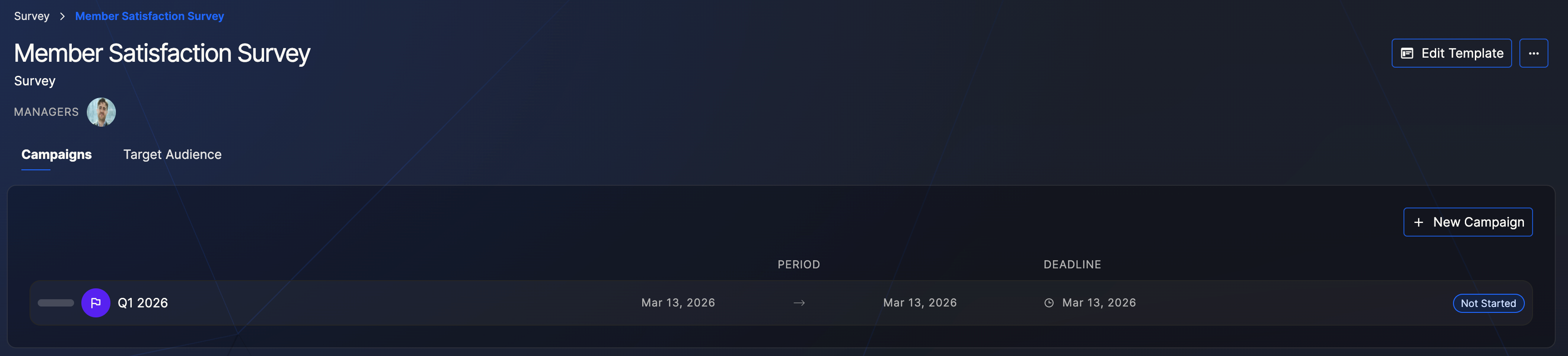Open the manager's avatar photo
The image size is (1568, 356).
(101, 112)
